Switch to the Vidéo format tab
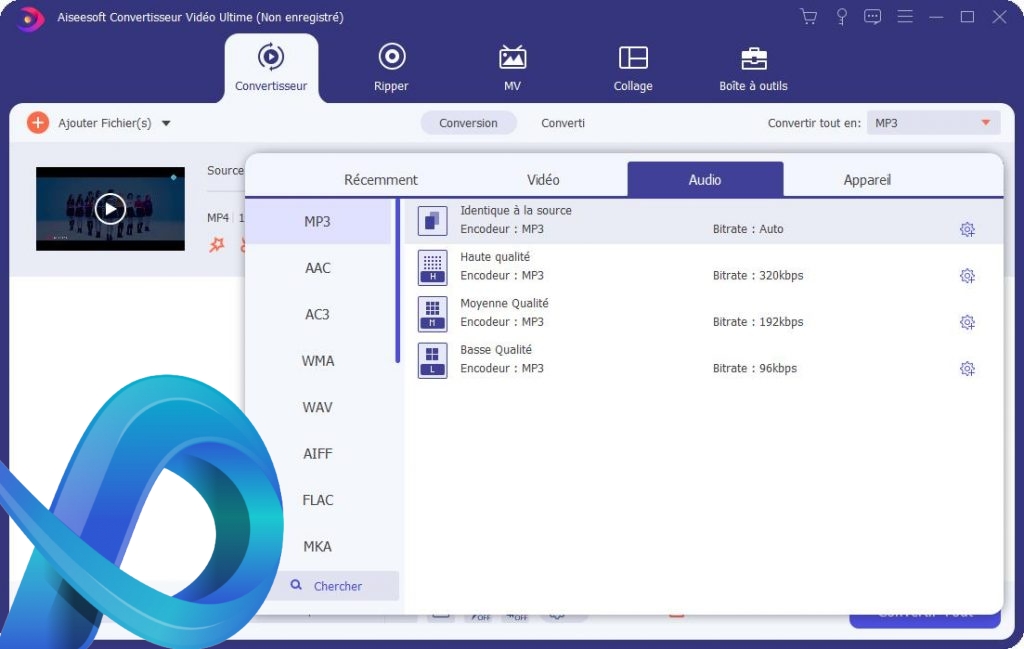 [543, 180]
